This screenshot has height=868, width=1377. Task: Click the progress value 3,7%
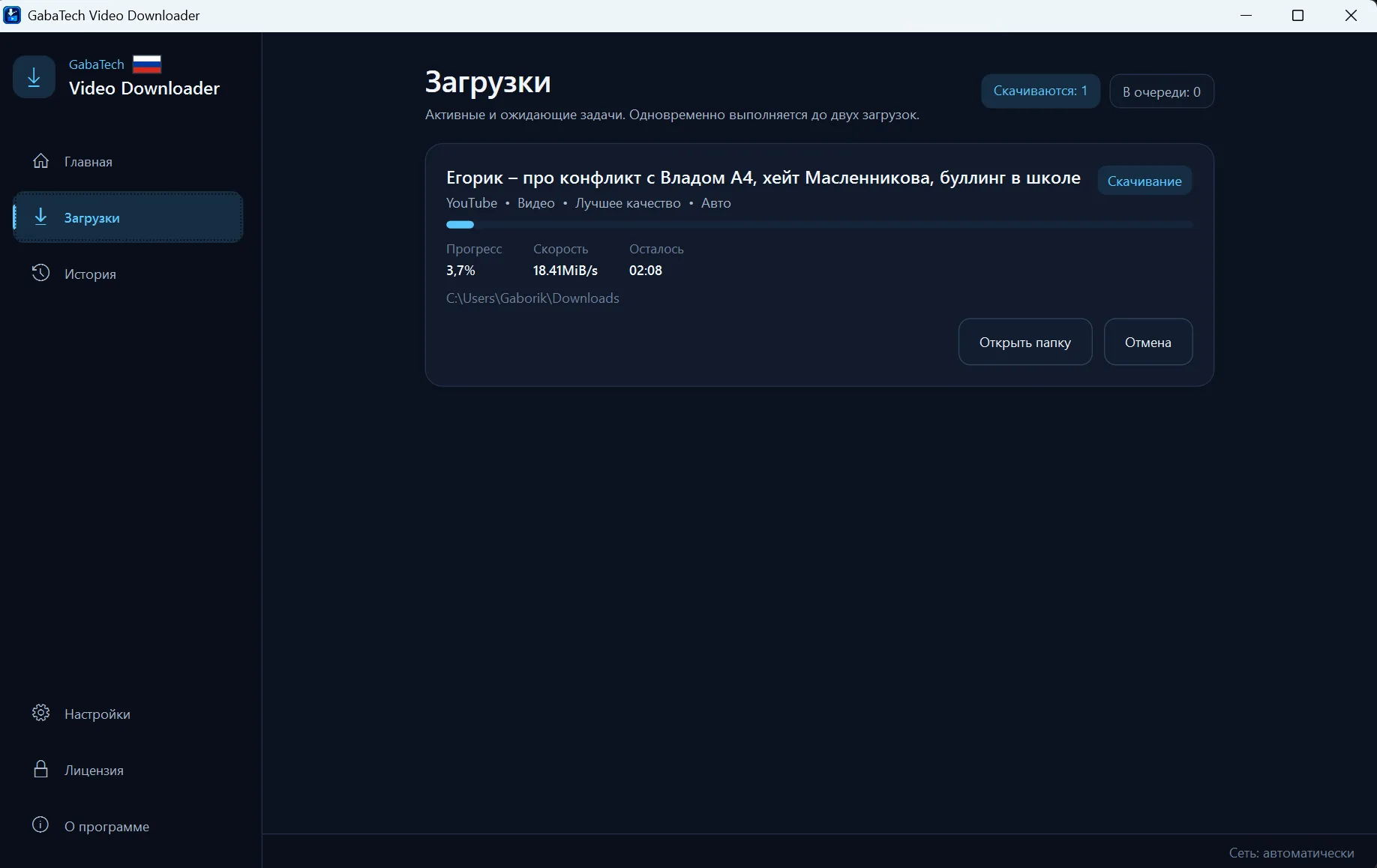tap(460, 271)
